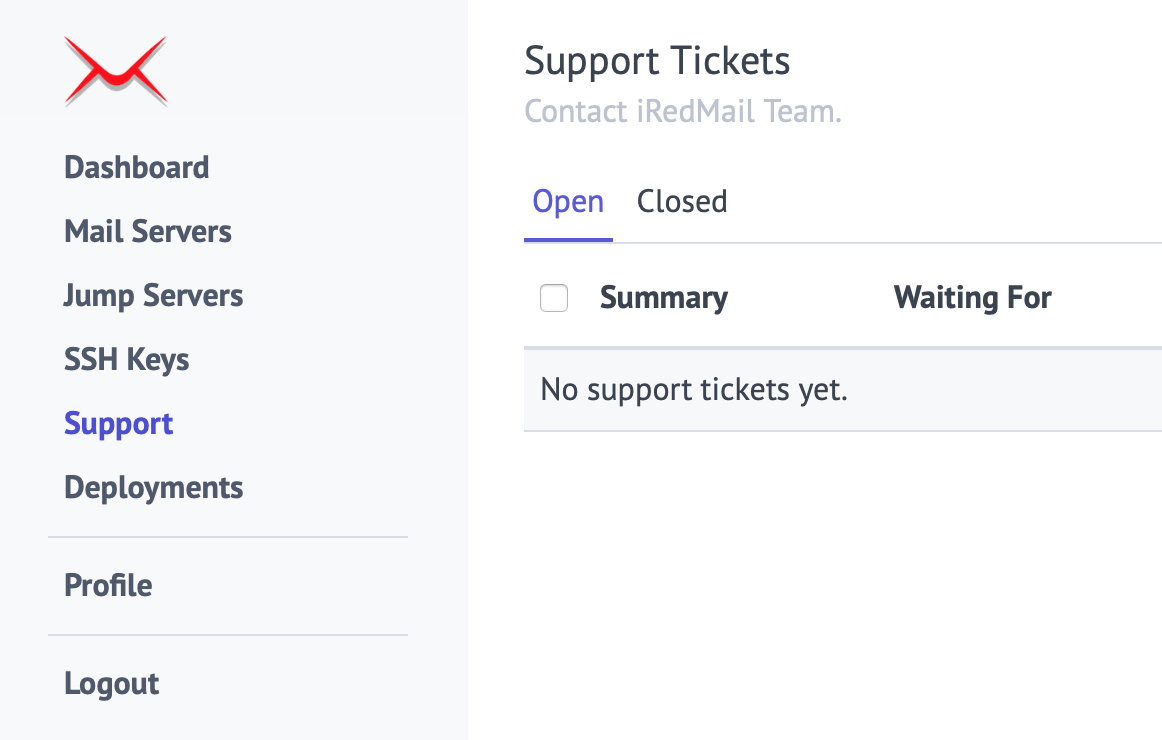This screenshot has height=740, width=1162.
Task: Click Logout in the sidebar
Action: (x=111, y=683)
